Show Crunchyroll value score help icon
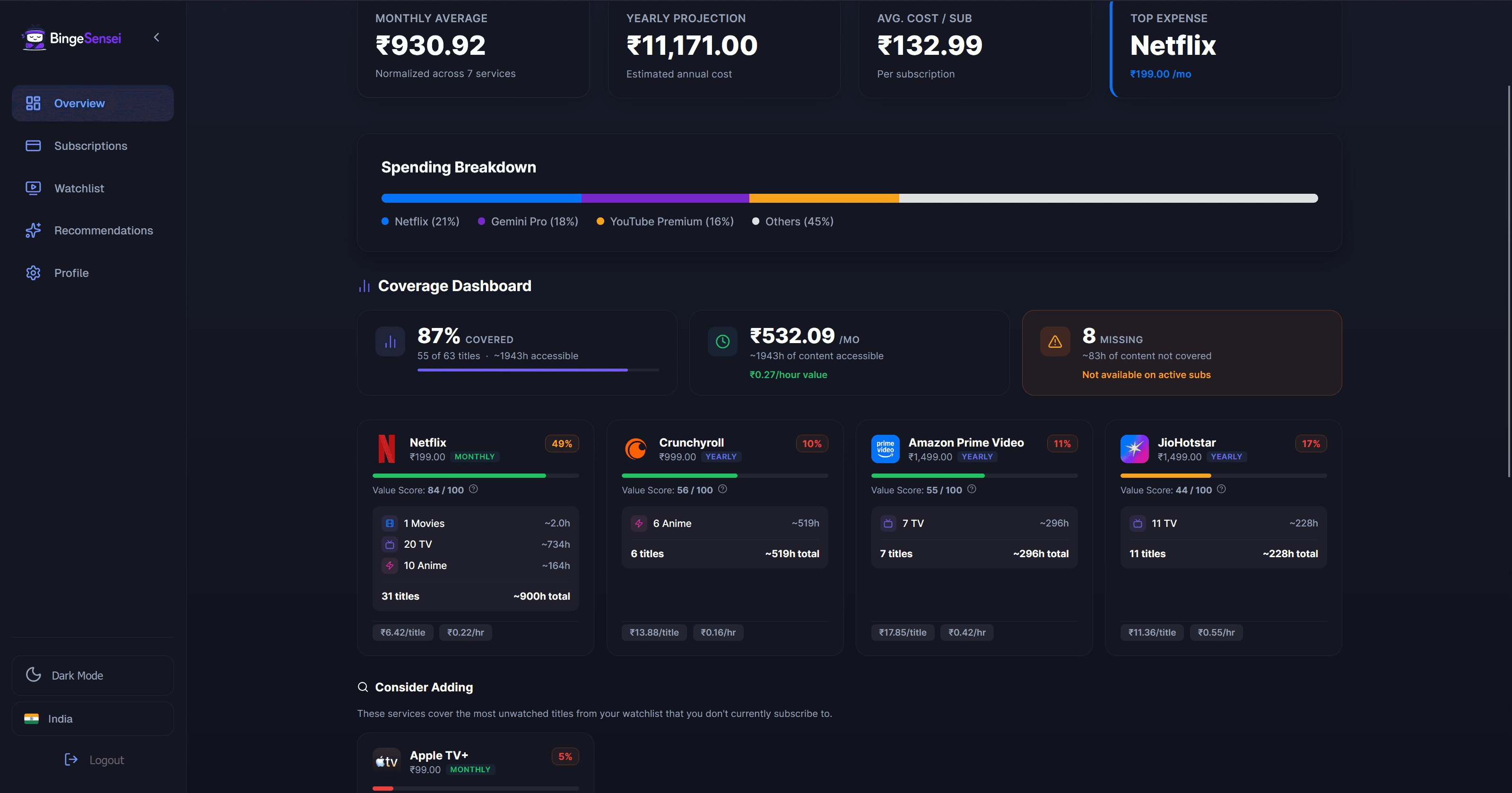 722,489
